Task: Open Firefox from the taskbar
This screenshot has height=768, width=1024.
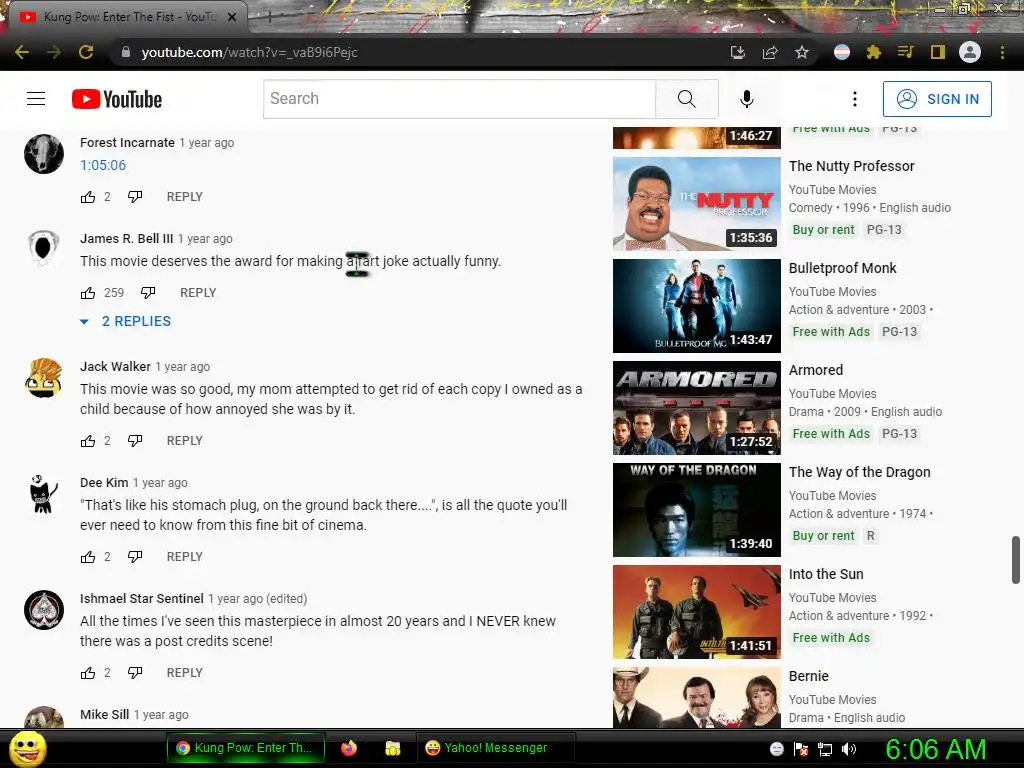Action: pos(349,748)
